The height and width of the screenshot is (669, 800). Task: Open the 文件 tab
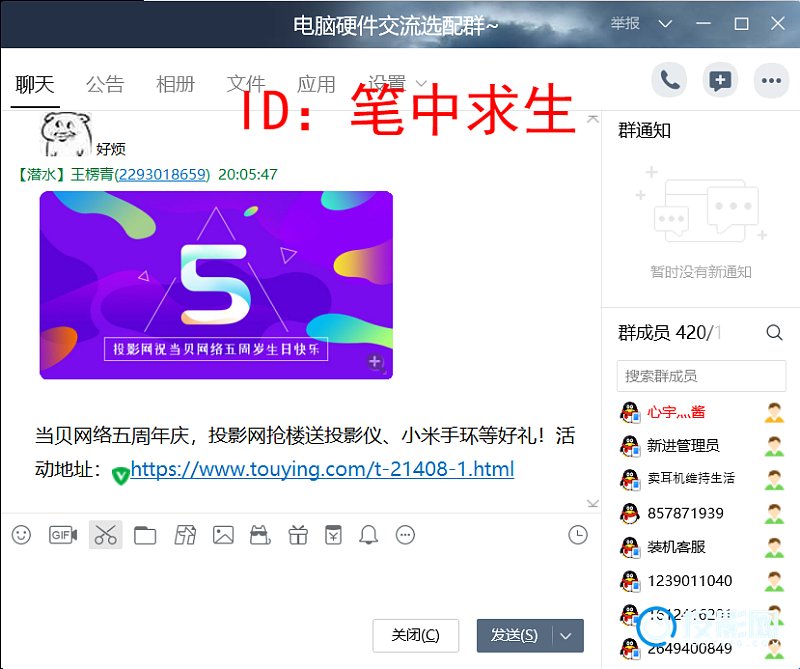(x=246, y=84)
